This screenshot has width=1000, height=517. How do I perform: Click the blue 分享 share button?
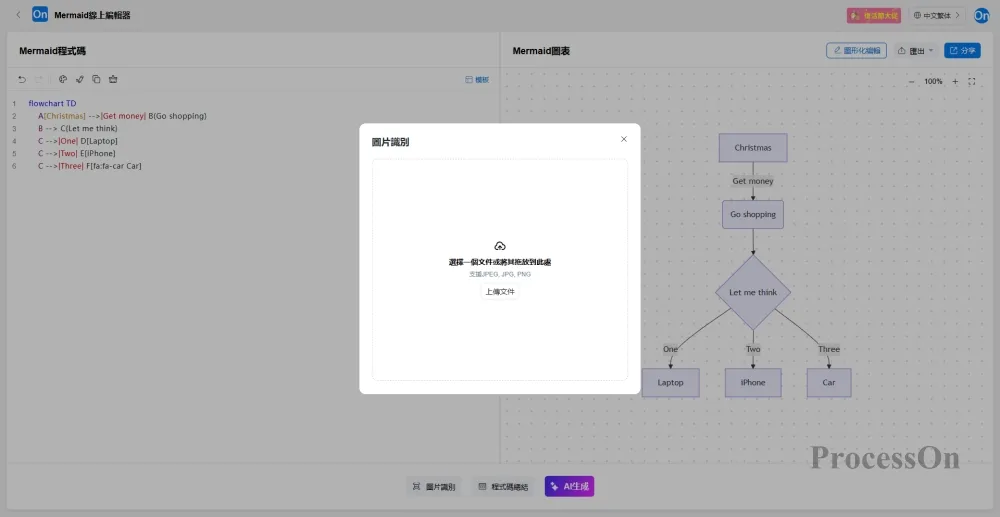coord(963,50)
